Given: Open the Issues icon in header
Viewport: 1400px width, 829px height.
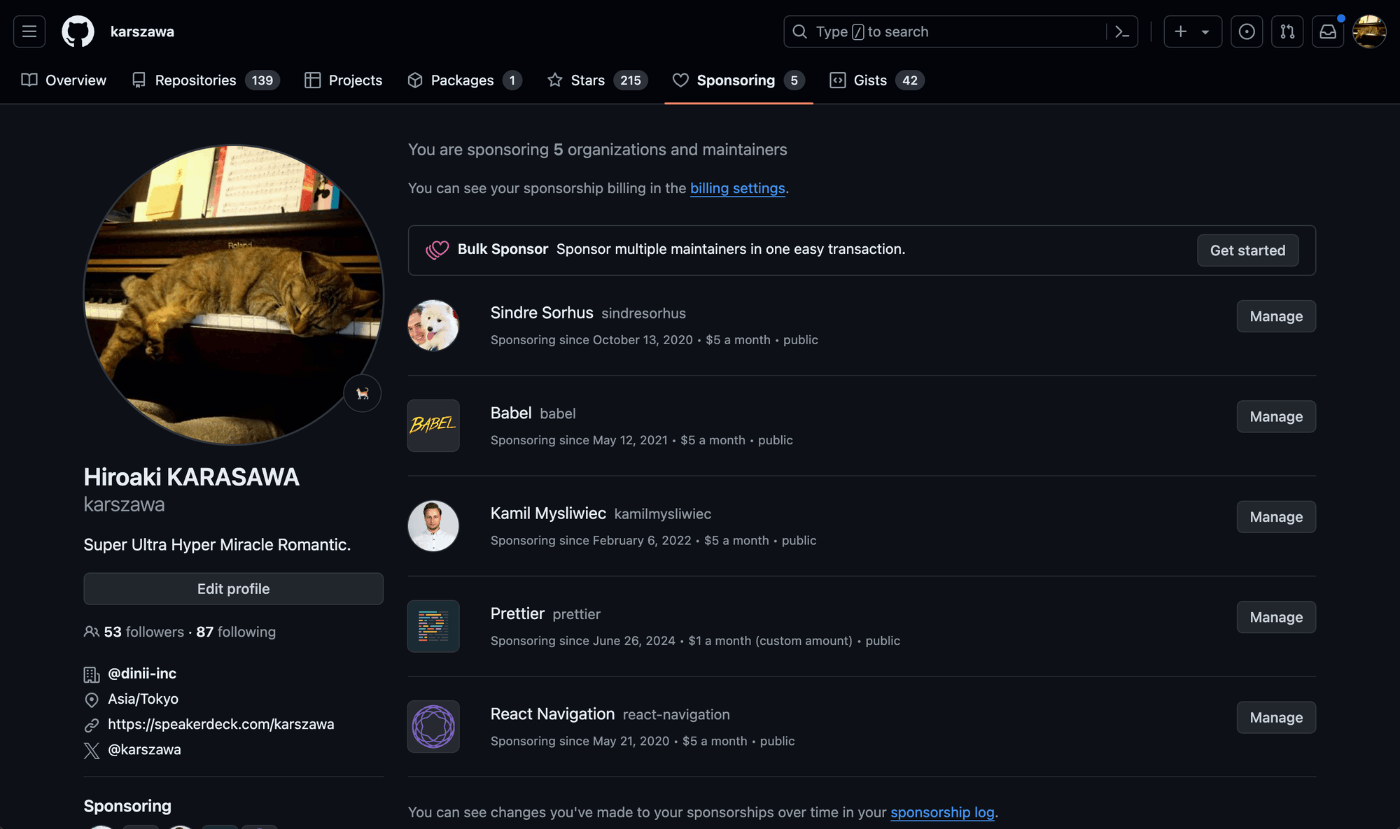Looking at the screenshot, I should click(1247, 32).
